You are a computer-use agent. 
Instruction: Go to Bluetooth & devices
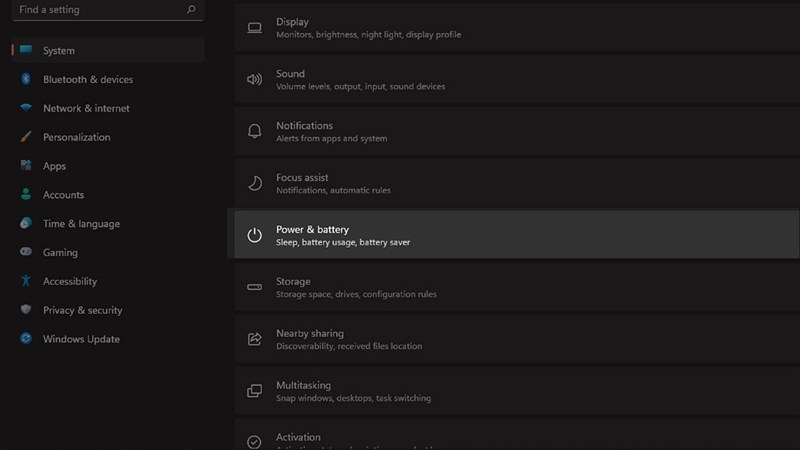point(88,79)
